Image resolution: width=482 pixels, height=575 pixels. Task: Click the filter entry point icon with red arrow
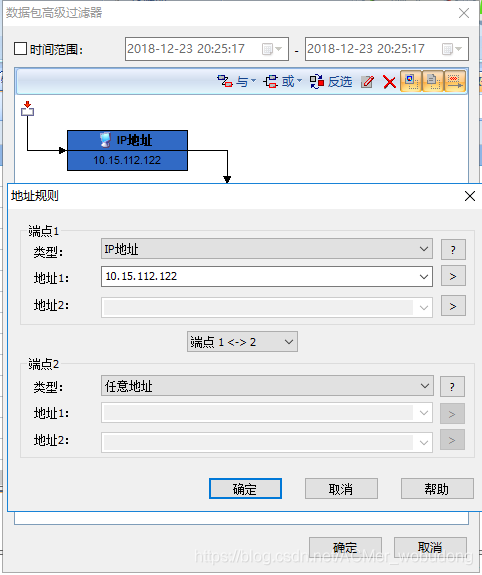(x=28, y=109)
